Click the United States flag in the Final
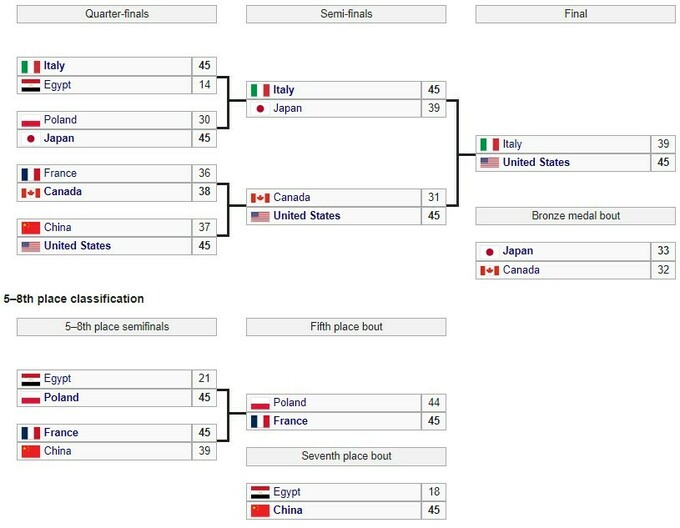The width and height of the screenshot is (680, 528). [x=488, y=162]
